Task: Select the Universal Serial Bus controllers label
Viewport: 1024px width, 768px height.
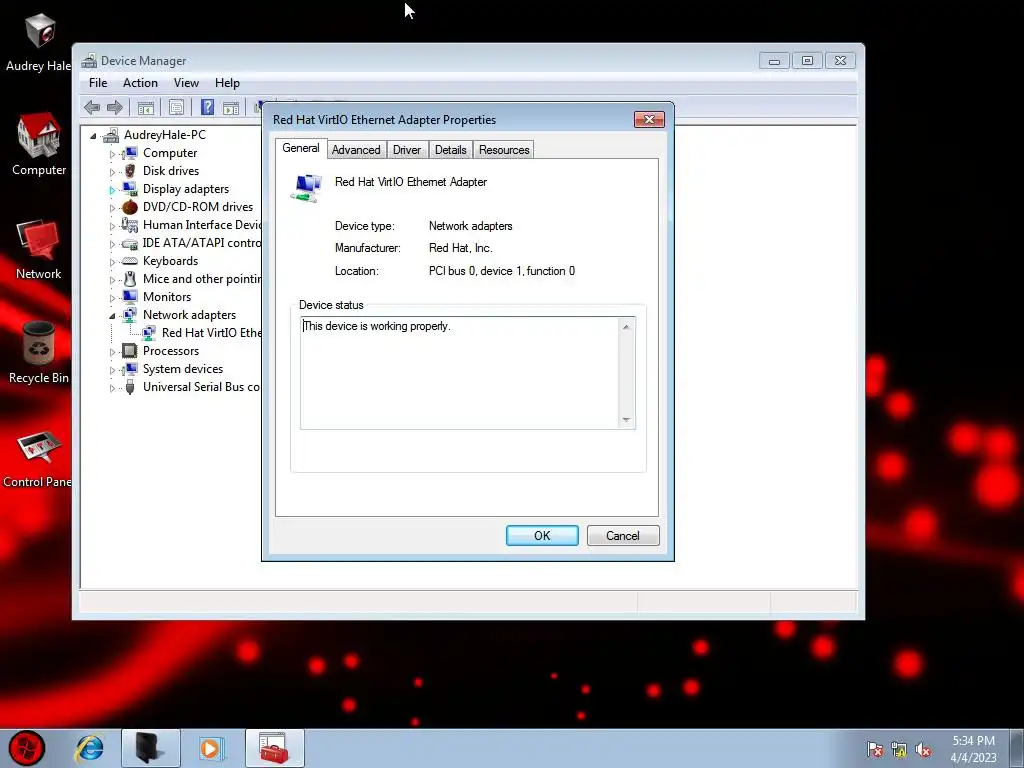Action: click(x=202, y=387)
